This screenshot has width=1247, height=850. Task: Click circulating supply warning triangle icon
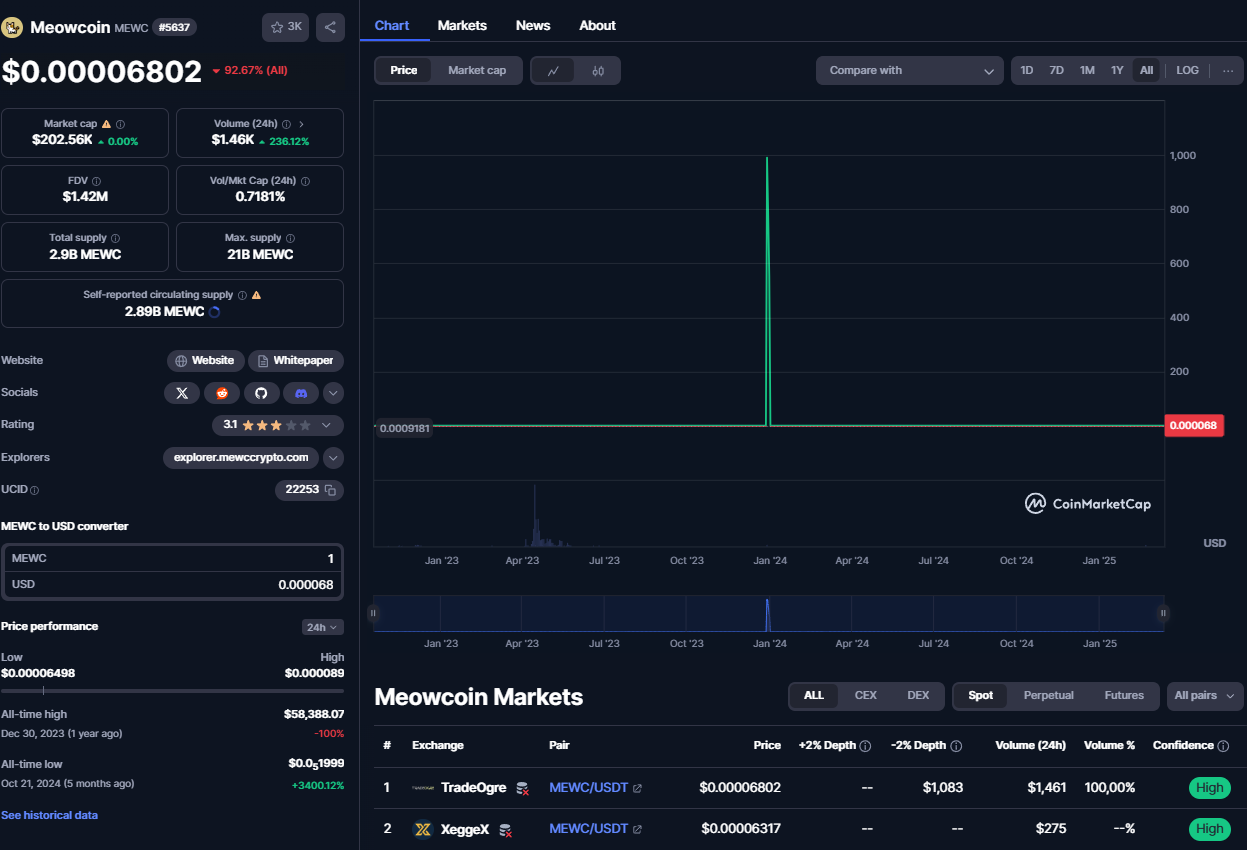pyautogui.click(x=256, y=295)
